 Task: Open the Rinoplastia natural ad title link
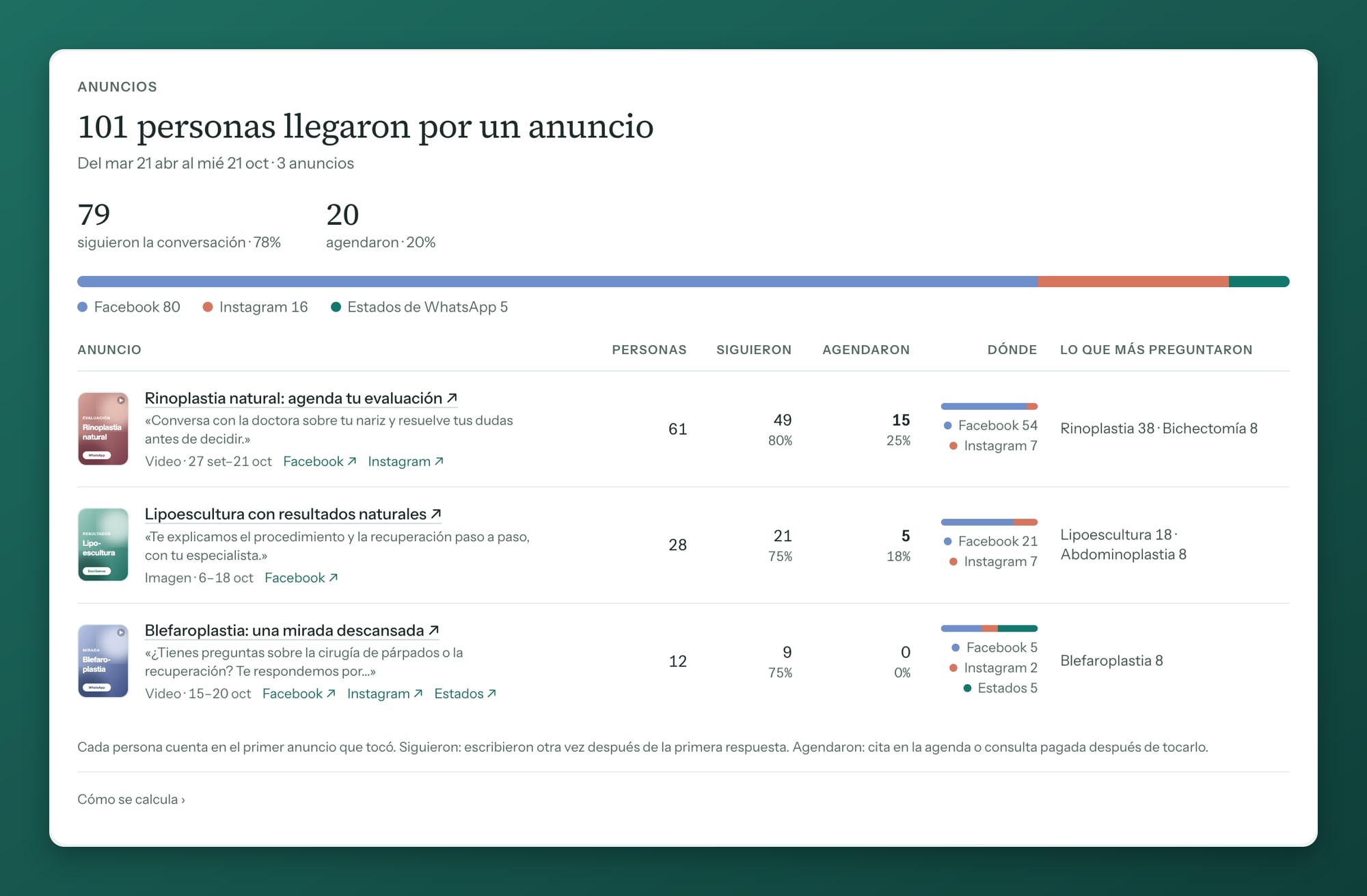pyautogui.click(x=301, y=398)
